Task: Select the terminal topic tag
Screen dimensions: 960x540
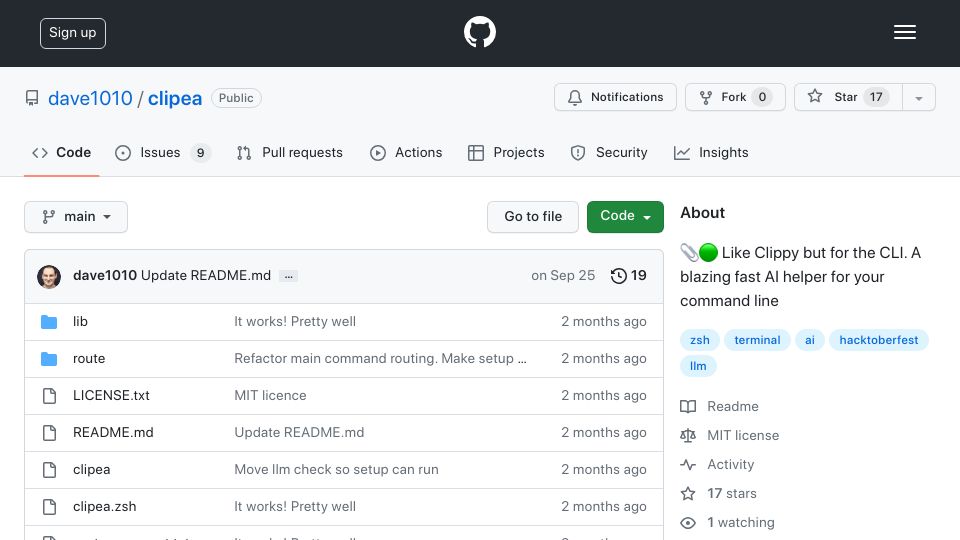Action: point(757,340)
